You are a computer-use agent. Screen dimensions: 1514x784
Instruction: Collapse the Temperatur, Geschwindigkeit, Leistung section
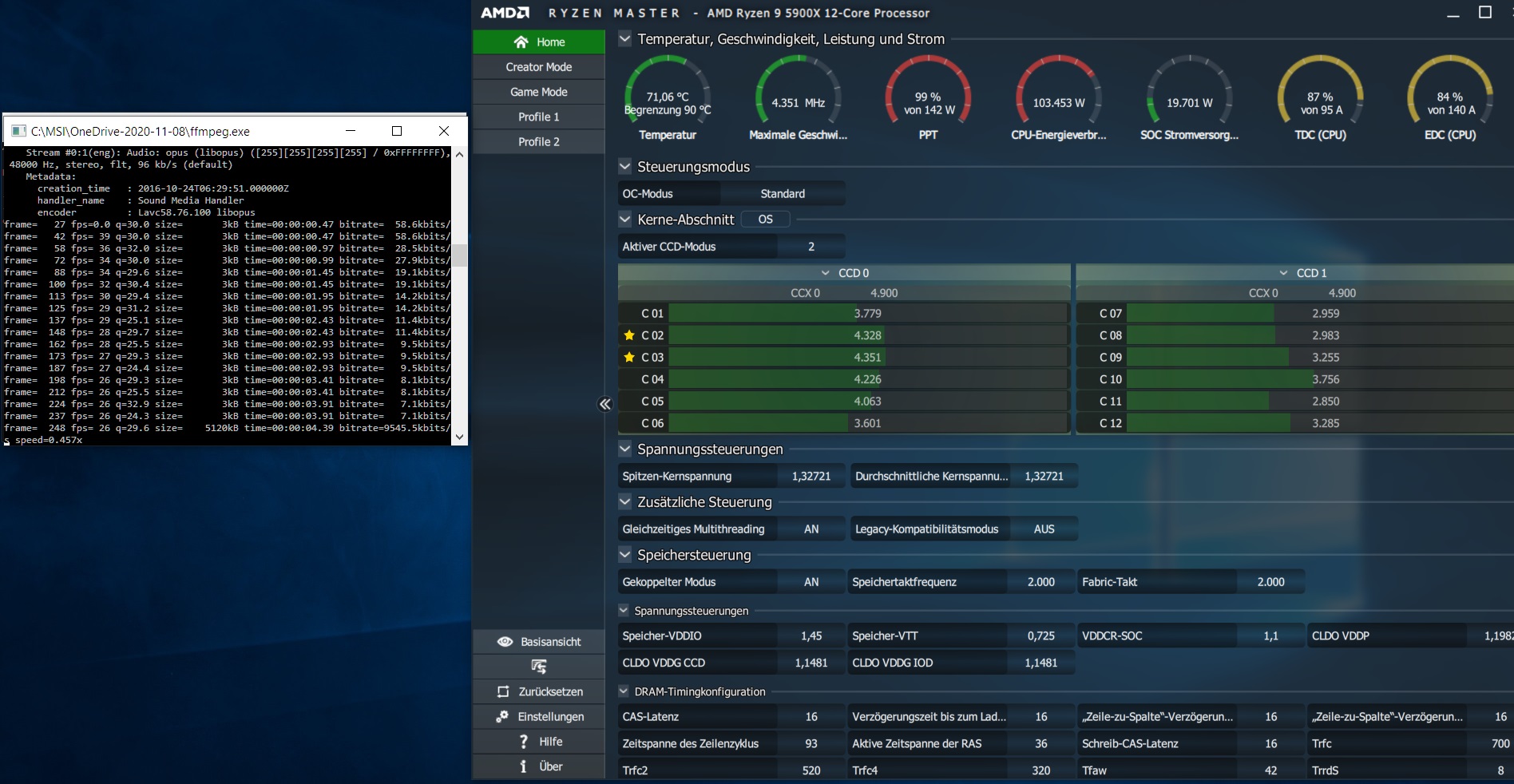coord(625,38)
